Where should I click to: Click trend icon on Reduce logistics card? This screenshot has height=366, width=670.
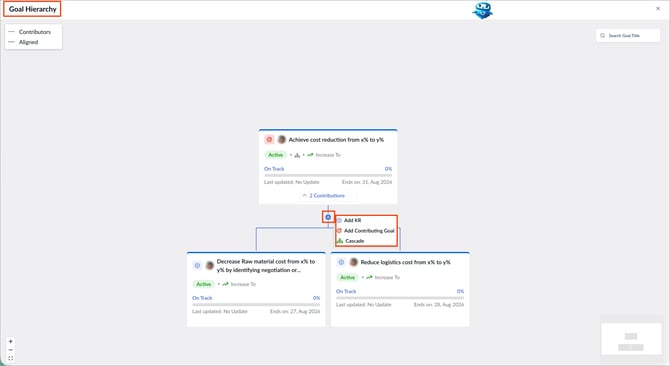tap(369, 277)
